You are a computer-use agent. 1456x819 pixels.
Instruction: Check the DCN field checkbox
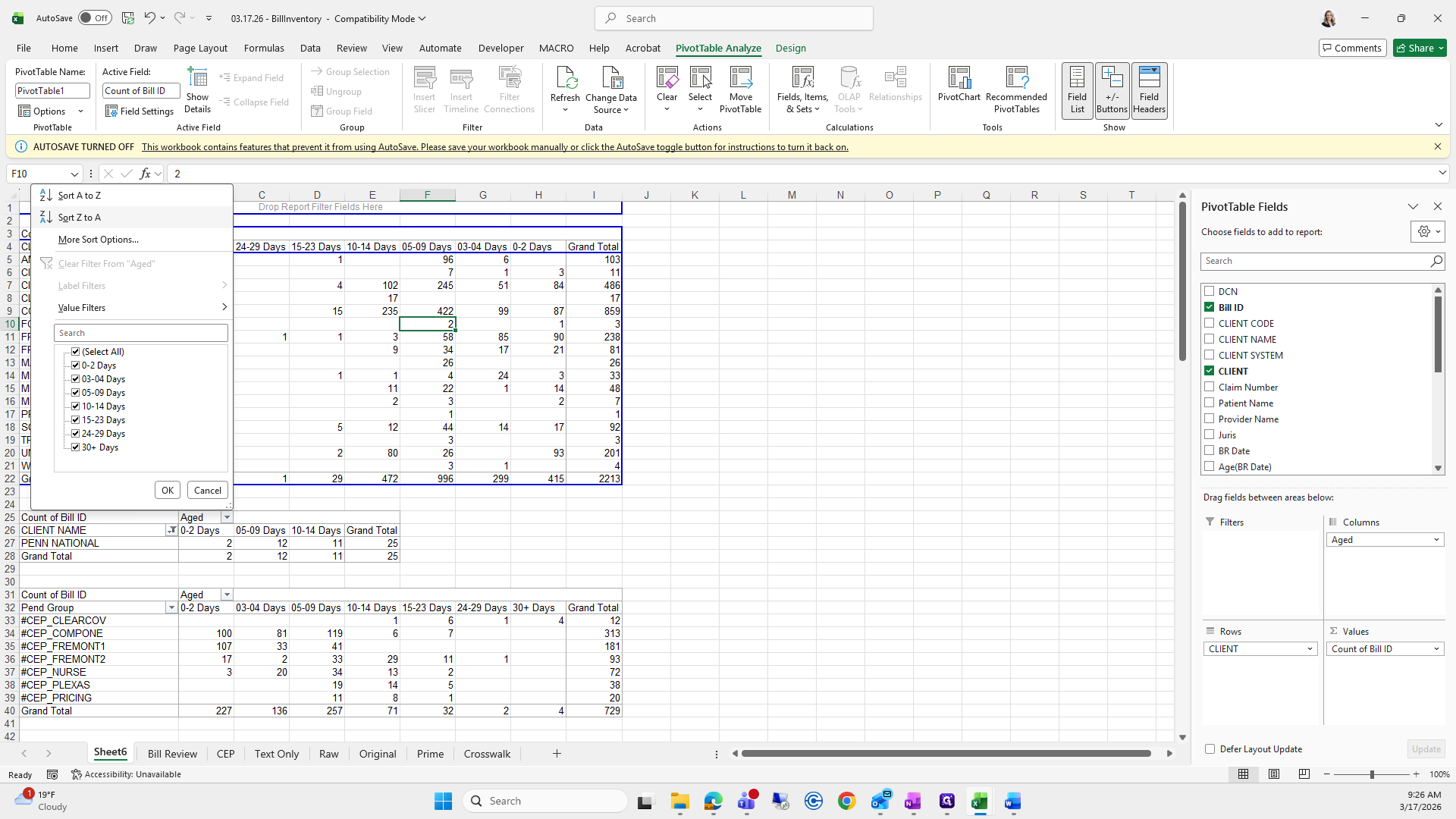(1210, 291)
